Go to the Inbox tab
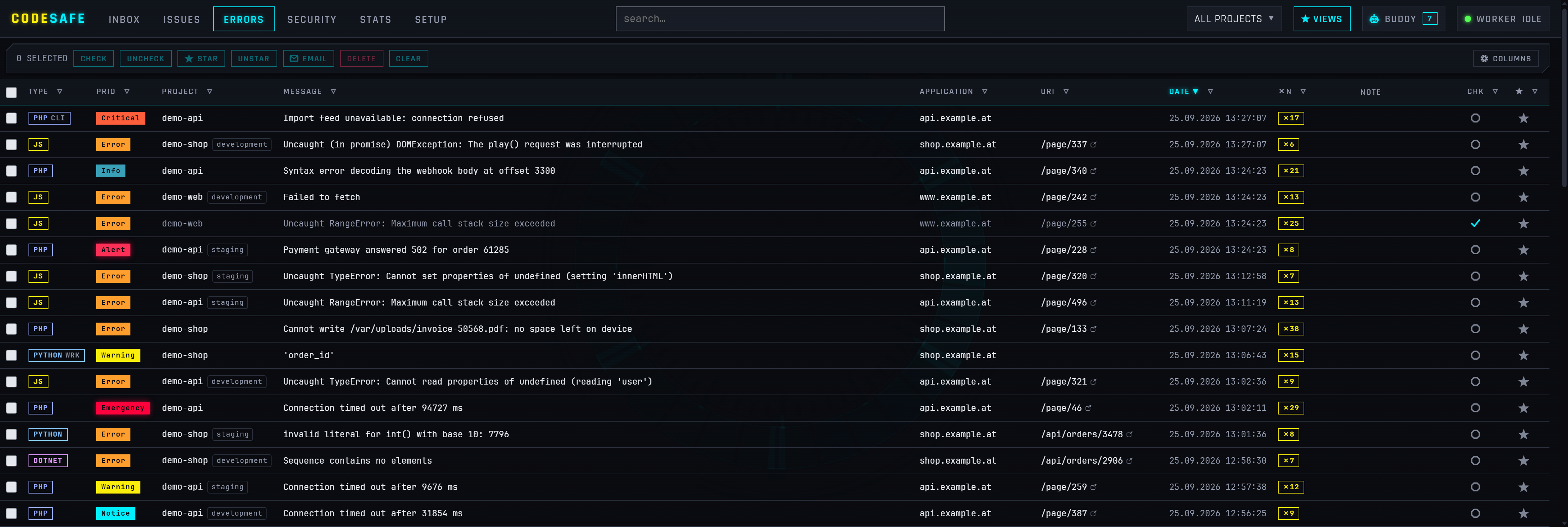Image resolution: width=1568 pixels, height=527 pixels. click(124, 20)
